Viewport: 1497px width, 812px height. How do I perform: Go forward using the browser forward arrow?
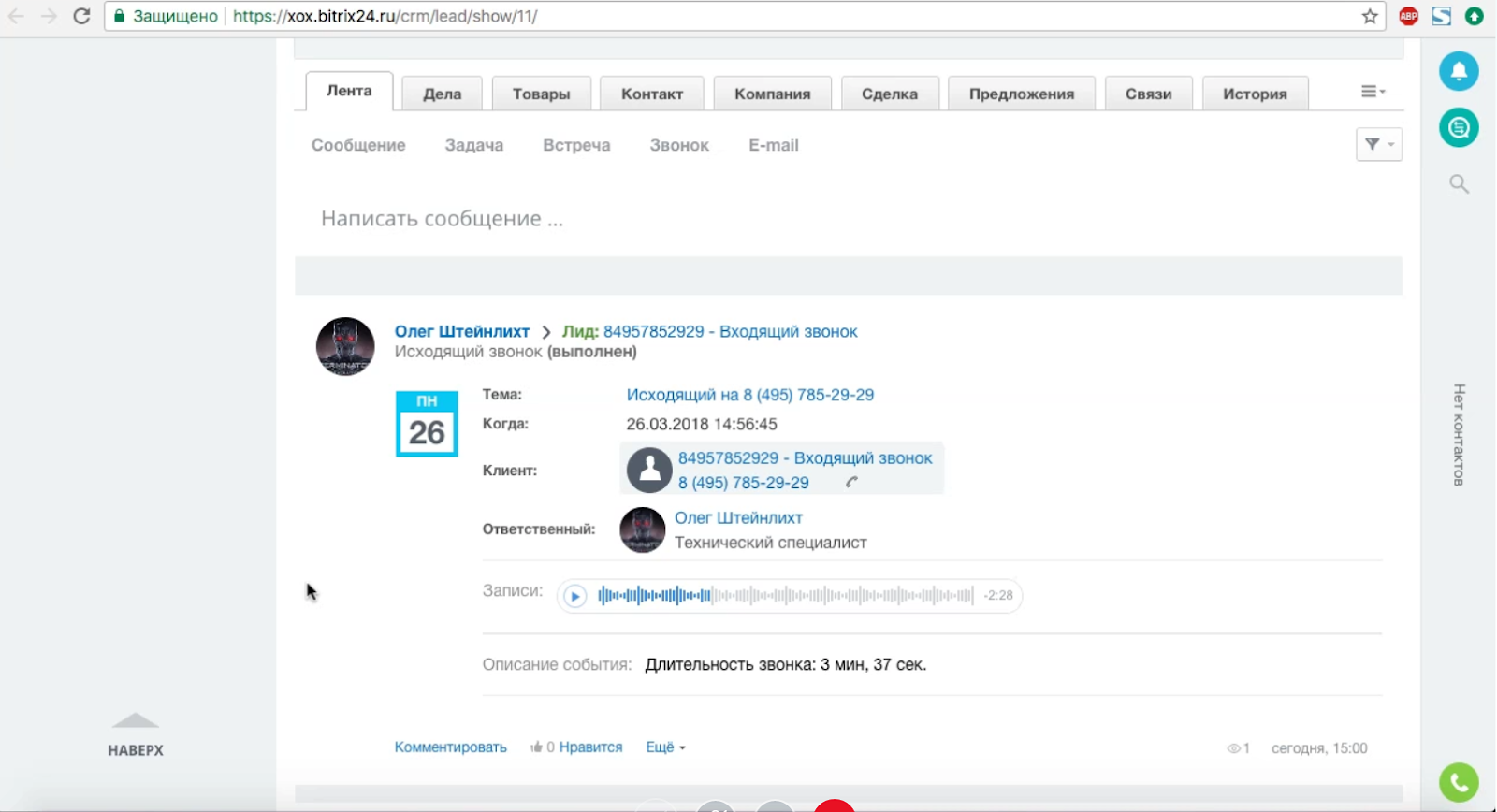(x=49, y=16)
